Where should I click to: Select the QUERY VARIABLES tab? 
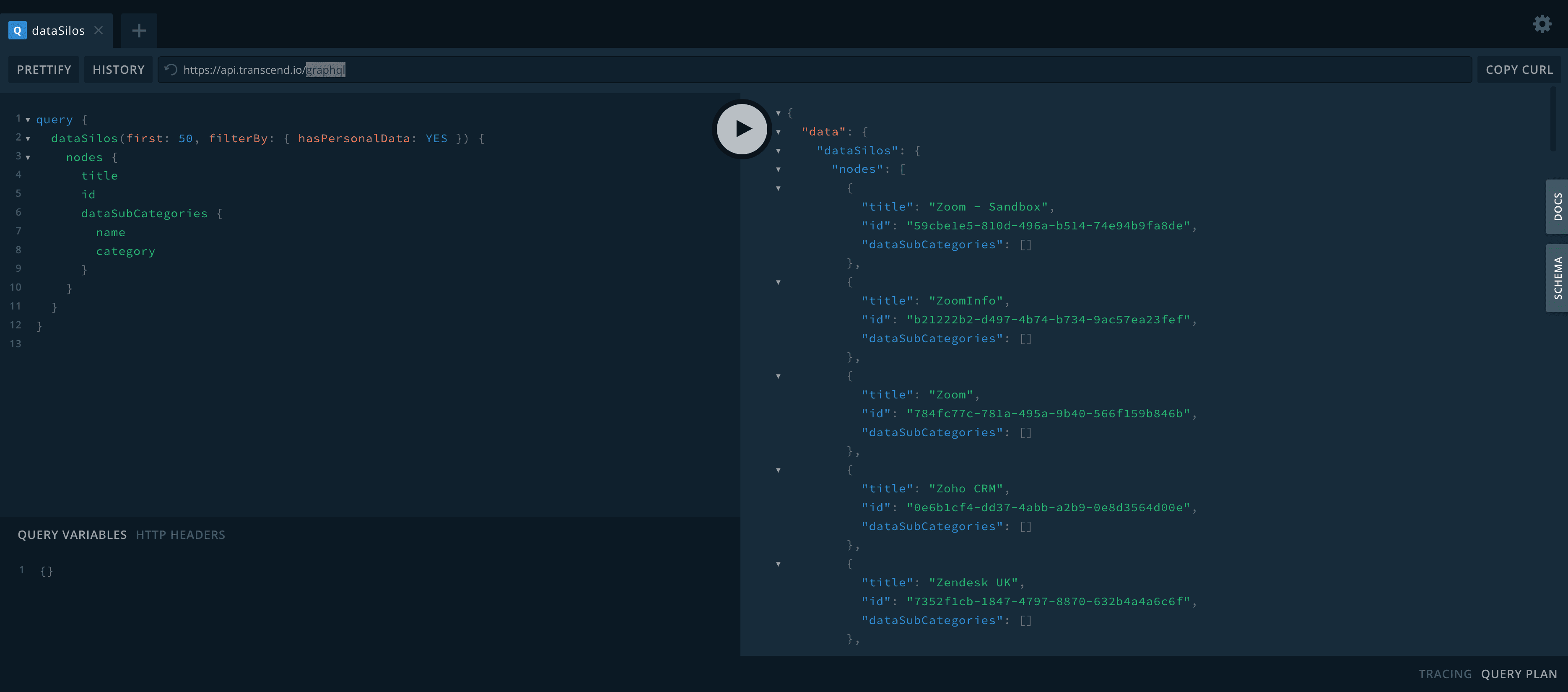[x=72, y=534]
